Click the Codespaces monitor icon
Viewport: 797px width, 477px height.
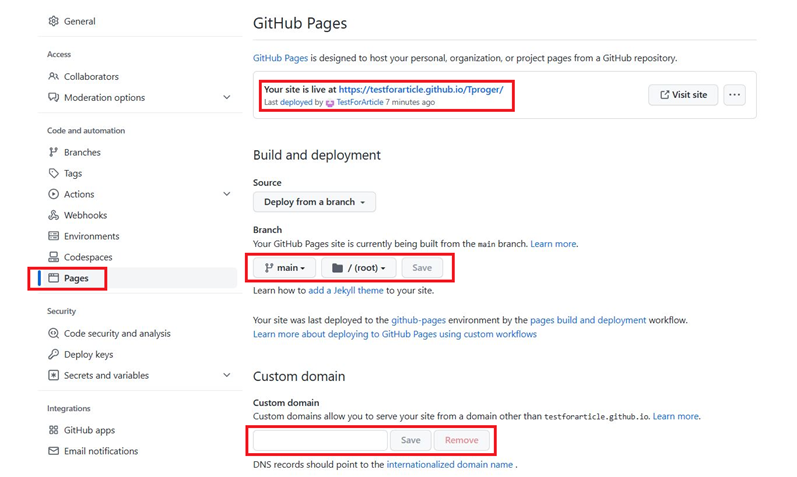click(53, 257)
